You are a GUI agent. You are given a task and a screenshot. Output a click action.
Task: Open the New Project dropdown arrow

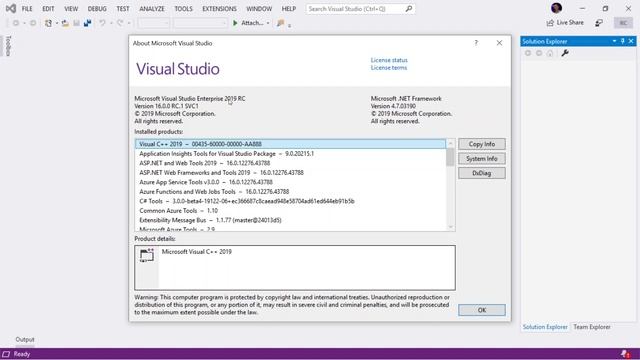point(56,23)
